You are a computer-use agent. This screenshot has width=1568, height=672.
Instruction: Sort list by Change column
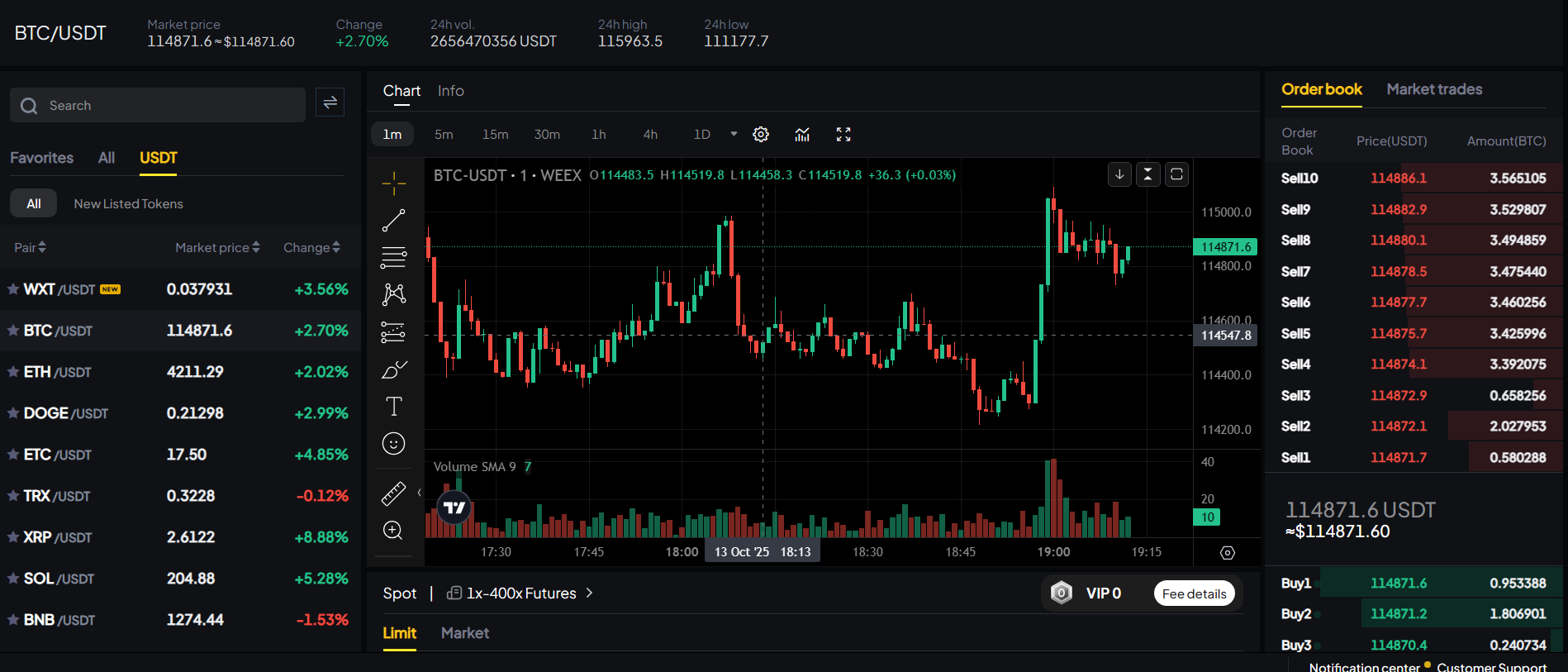click(x=311, y=247)
